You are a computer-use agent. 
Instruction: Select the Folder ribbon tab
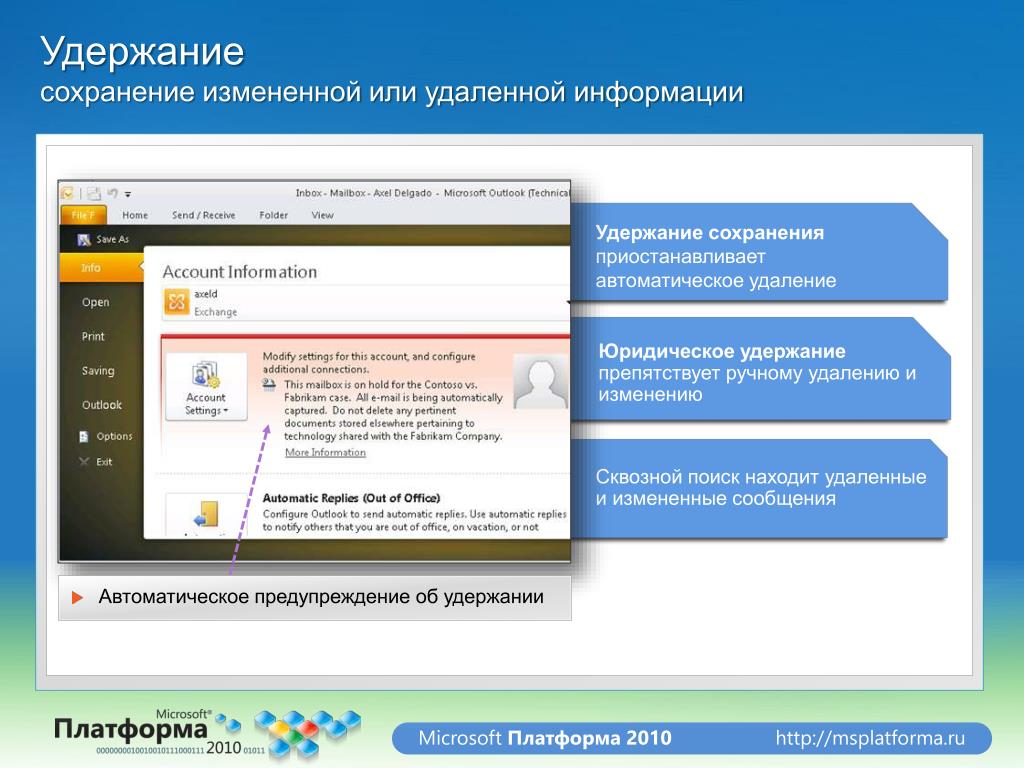(x=273, y=215)
